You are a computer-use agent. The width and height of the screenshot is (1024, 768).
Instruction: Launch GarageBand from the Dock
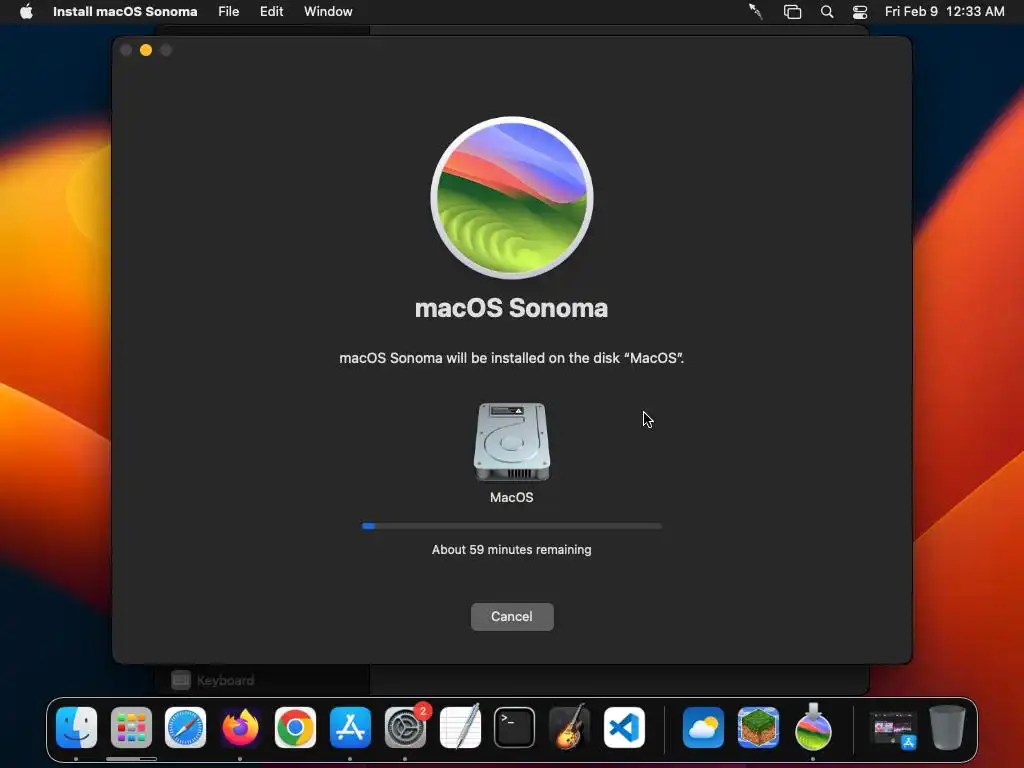[x=569, y=728]
